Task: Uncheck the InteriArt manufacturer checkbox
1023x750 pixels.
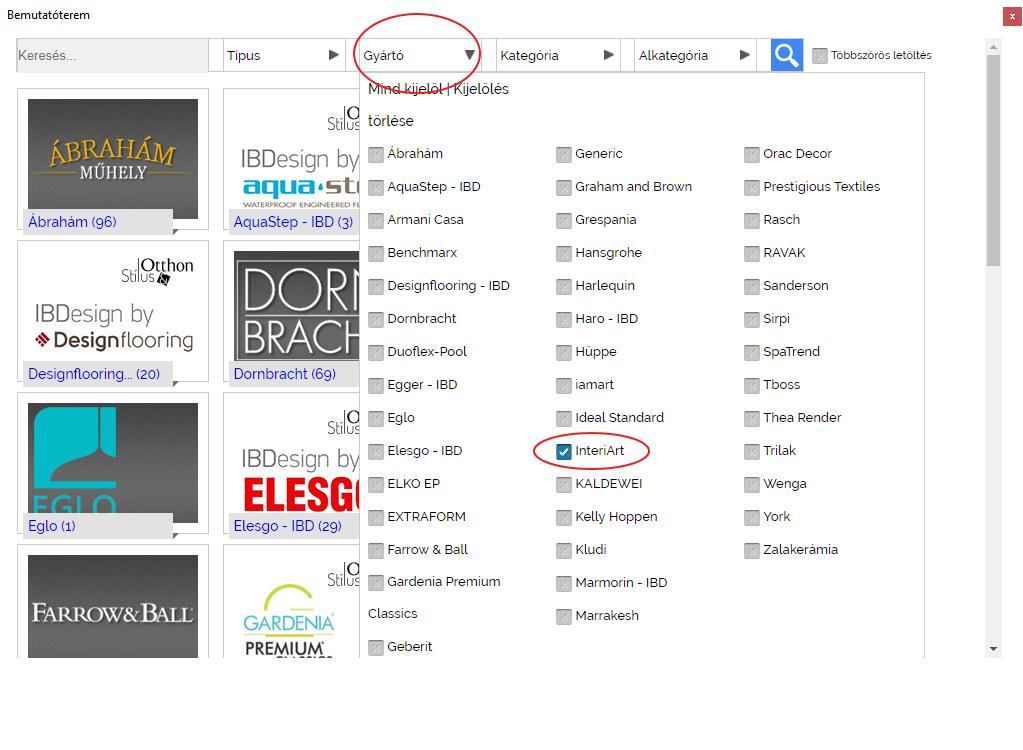Action: [x=564, y=451]
